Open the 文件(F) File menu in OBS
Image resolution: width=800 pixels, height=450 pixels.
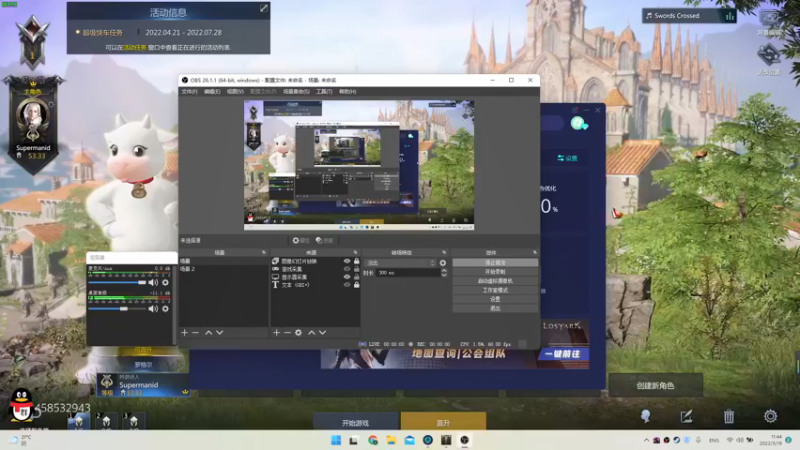[x=189, y=92]
